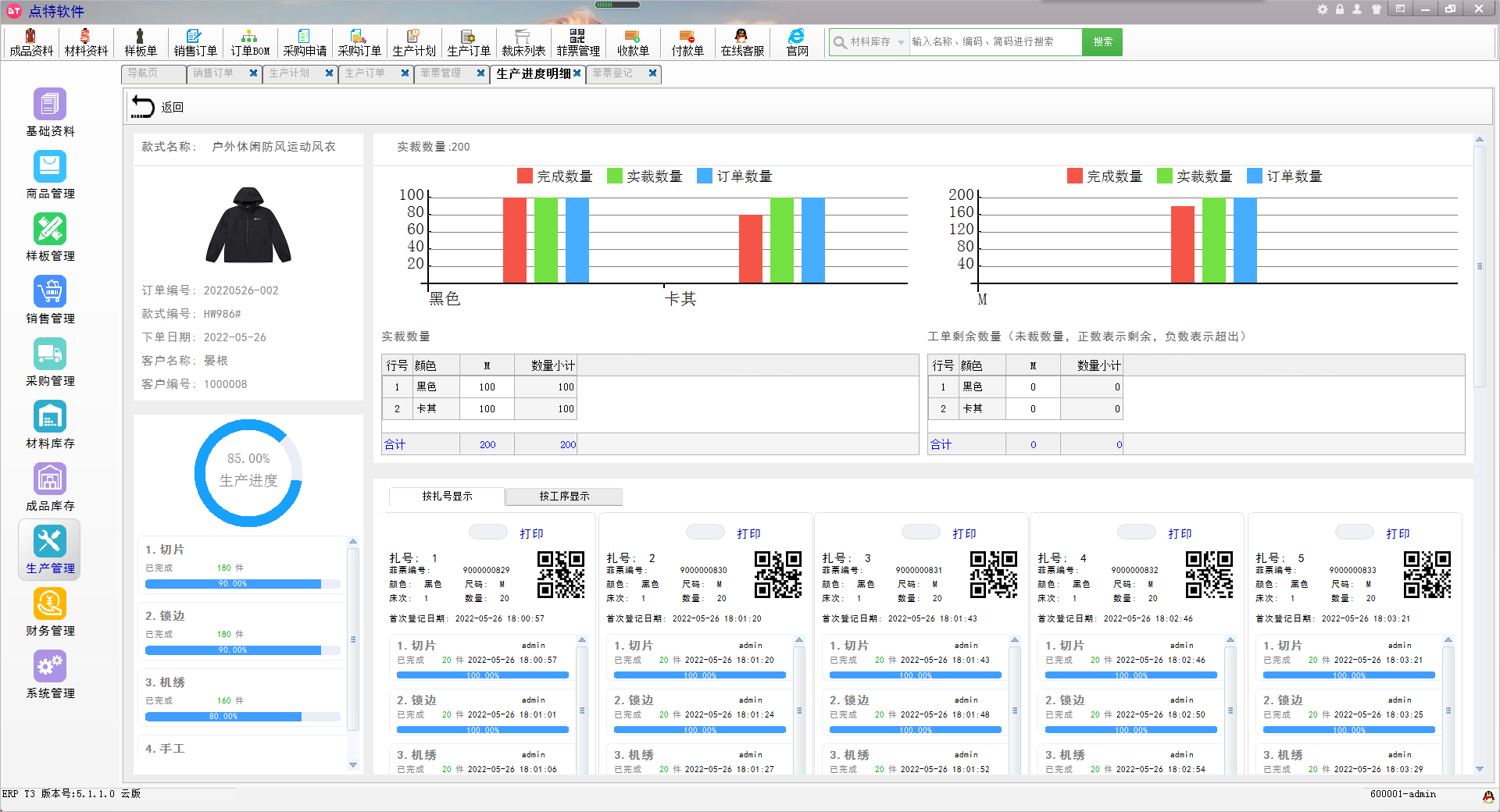
Task: Click 2.锁边 90% progress bar in summary
Action: (242, 650)
